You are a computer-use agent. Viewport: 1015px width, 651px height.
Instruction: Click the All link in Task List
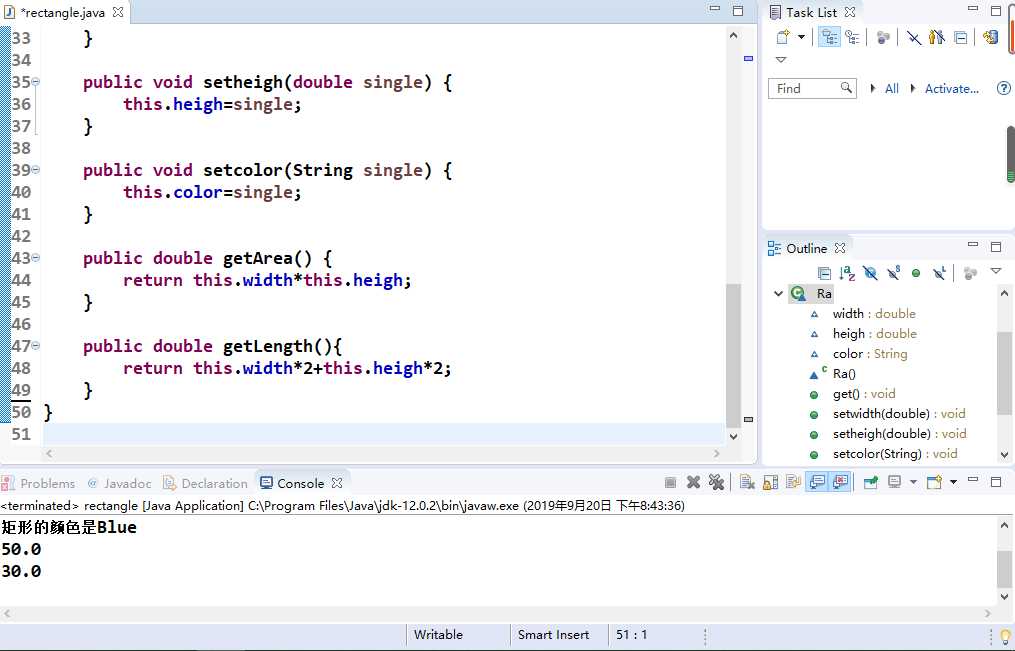tap(891, 89)
